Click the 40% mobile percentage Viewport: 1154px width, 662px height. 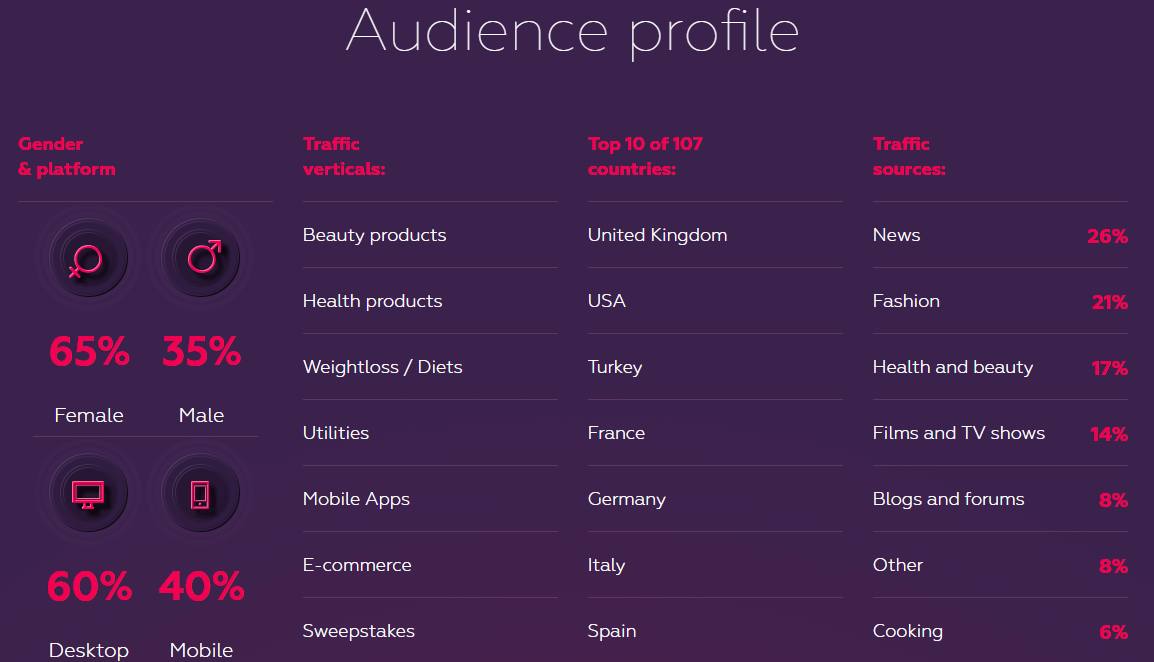click(x=202, y=586)
